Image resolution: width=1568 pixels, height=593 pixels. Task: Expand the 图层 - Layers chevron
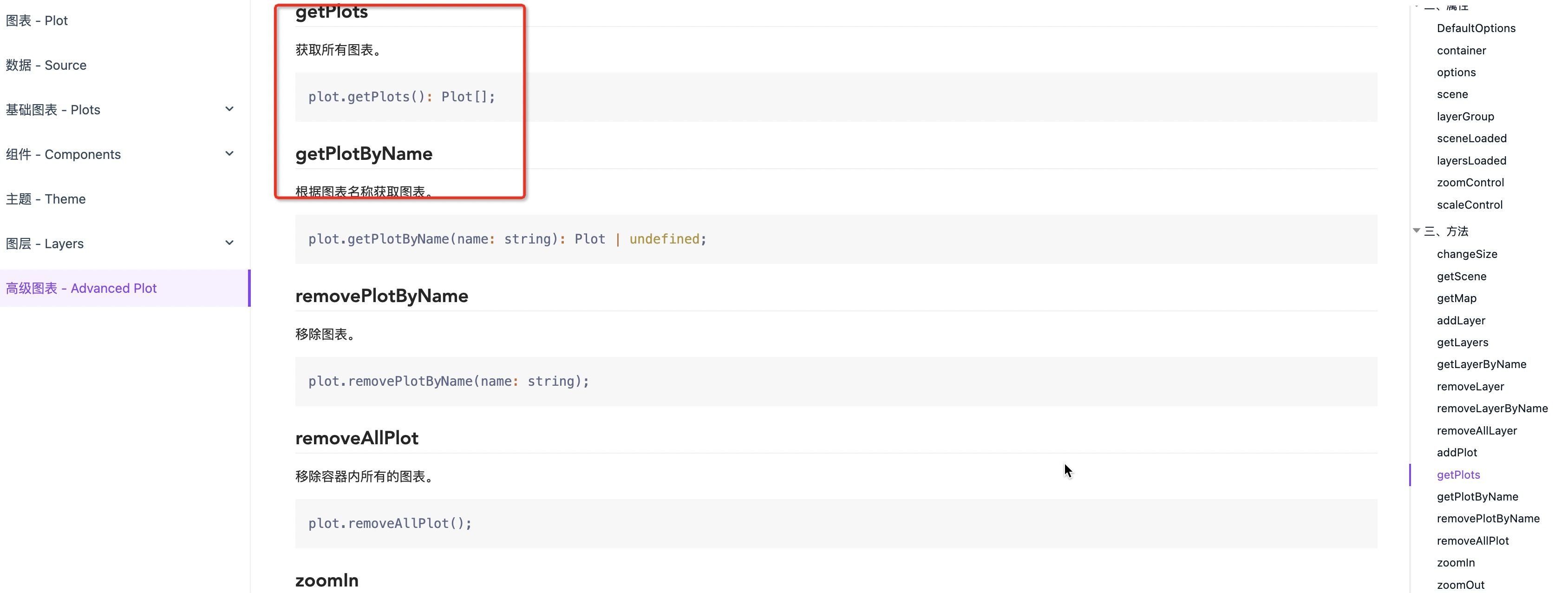(229, 243)
